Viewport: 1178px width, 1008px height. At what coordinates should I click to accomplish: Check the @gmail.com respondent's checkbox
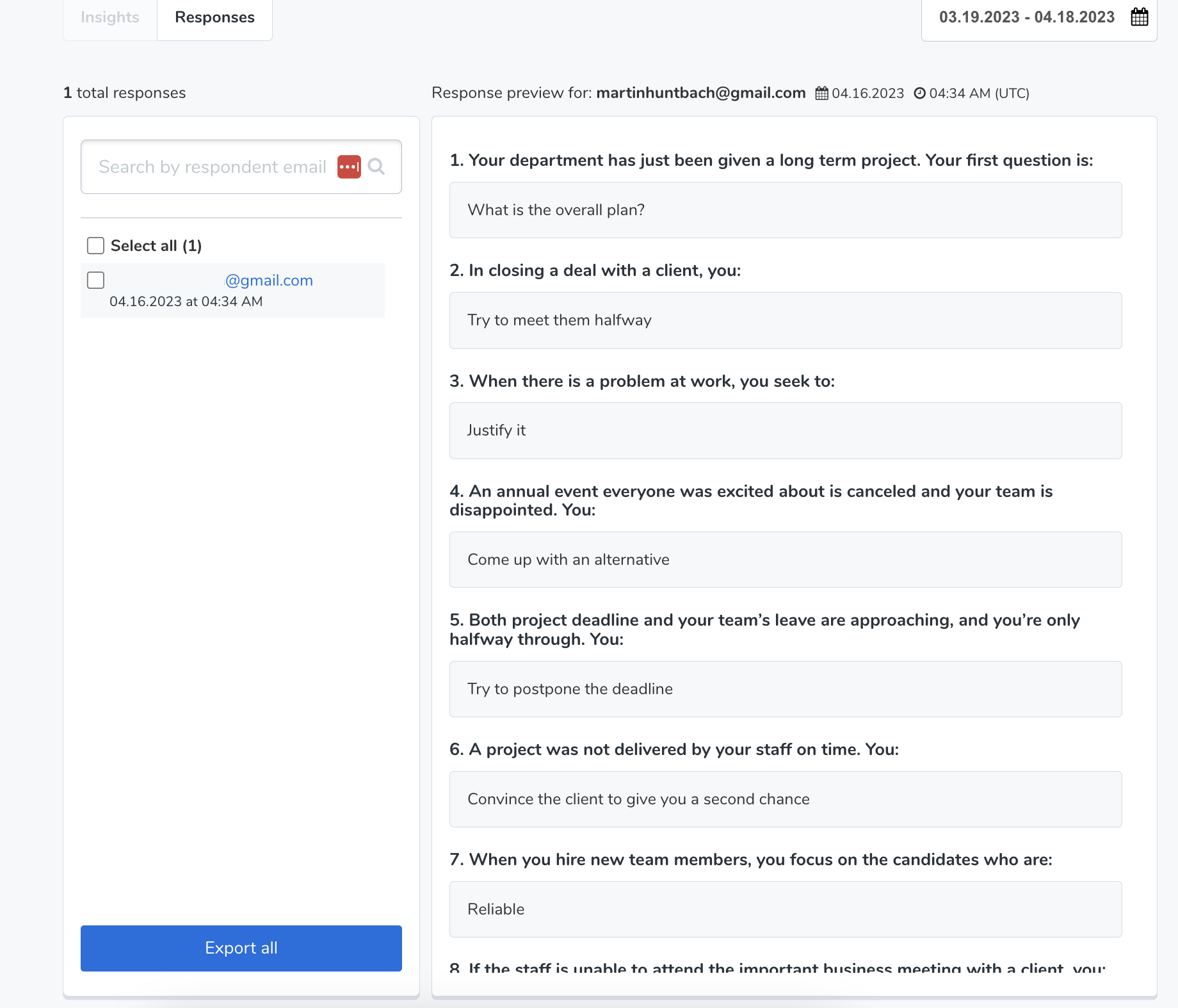tap(95, 280)
